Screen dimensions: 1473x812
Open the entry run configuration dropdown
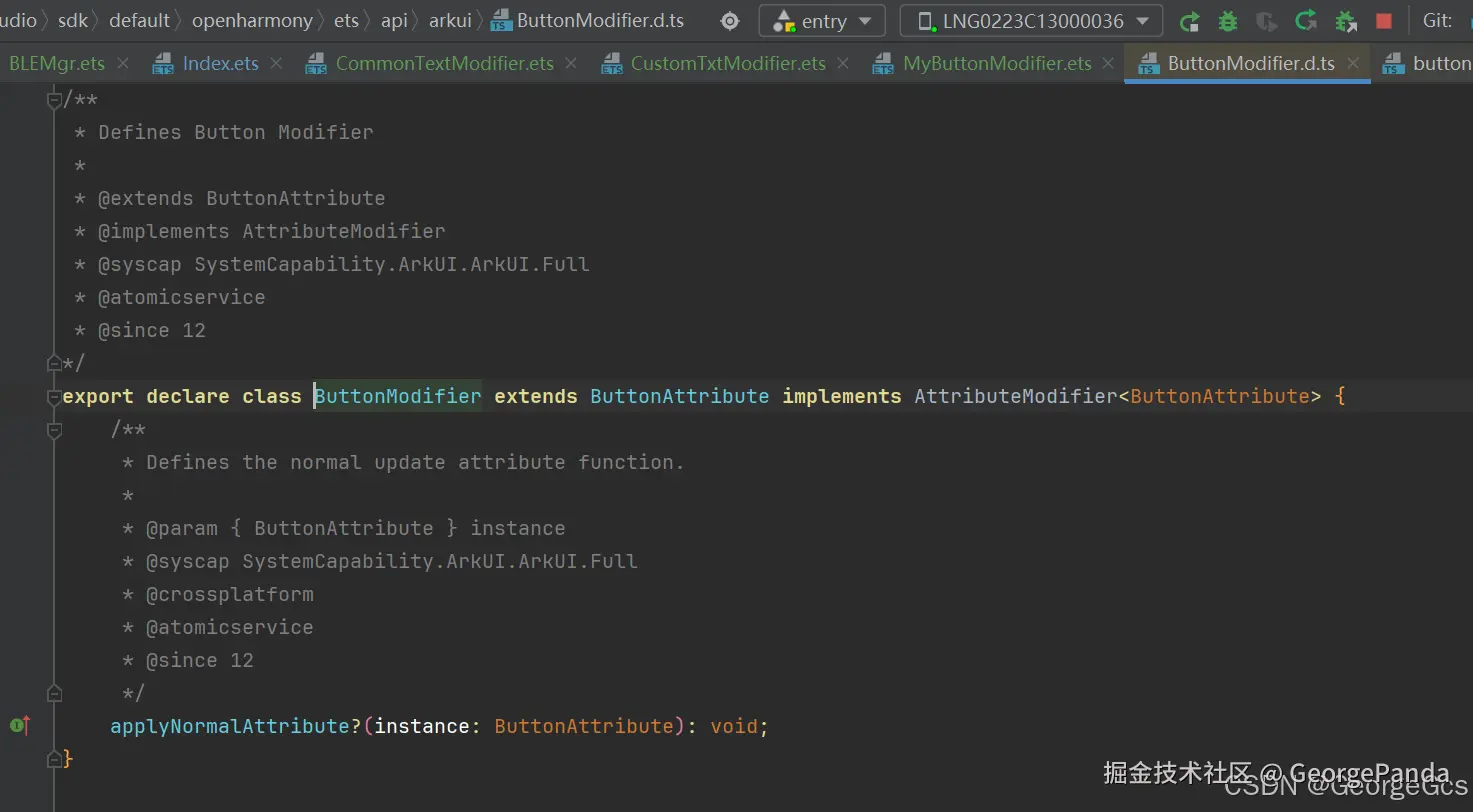822,21
